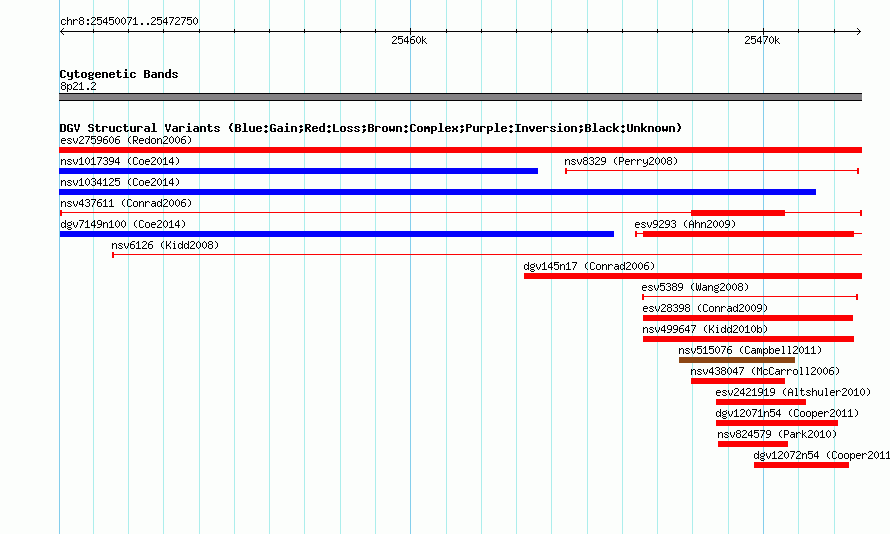Click the nsv438047 (McCarroll2006) label
The image size is (890, 534).
pos(765,371)
